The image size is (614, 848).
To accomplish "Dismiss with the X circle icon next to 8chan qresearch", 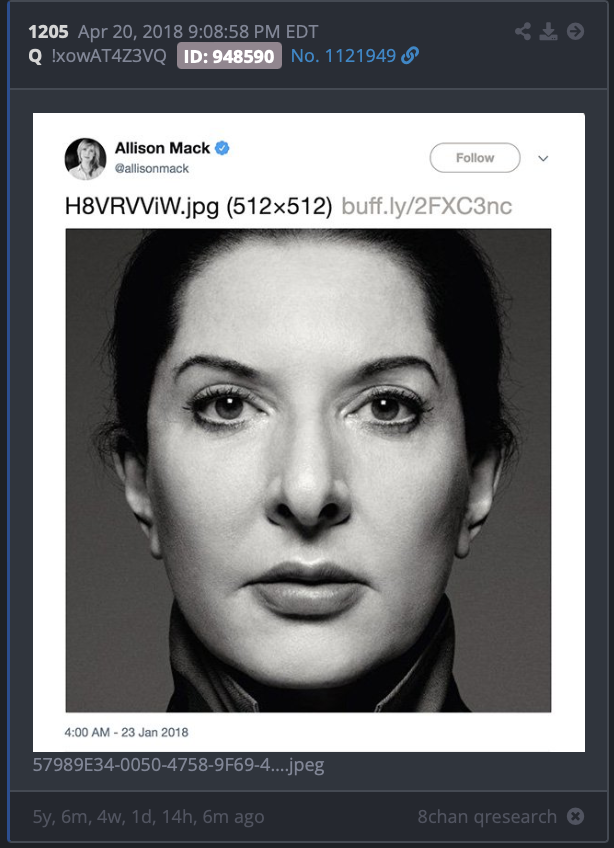I will (575, 816).
